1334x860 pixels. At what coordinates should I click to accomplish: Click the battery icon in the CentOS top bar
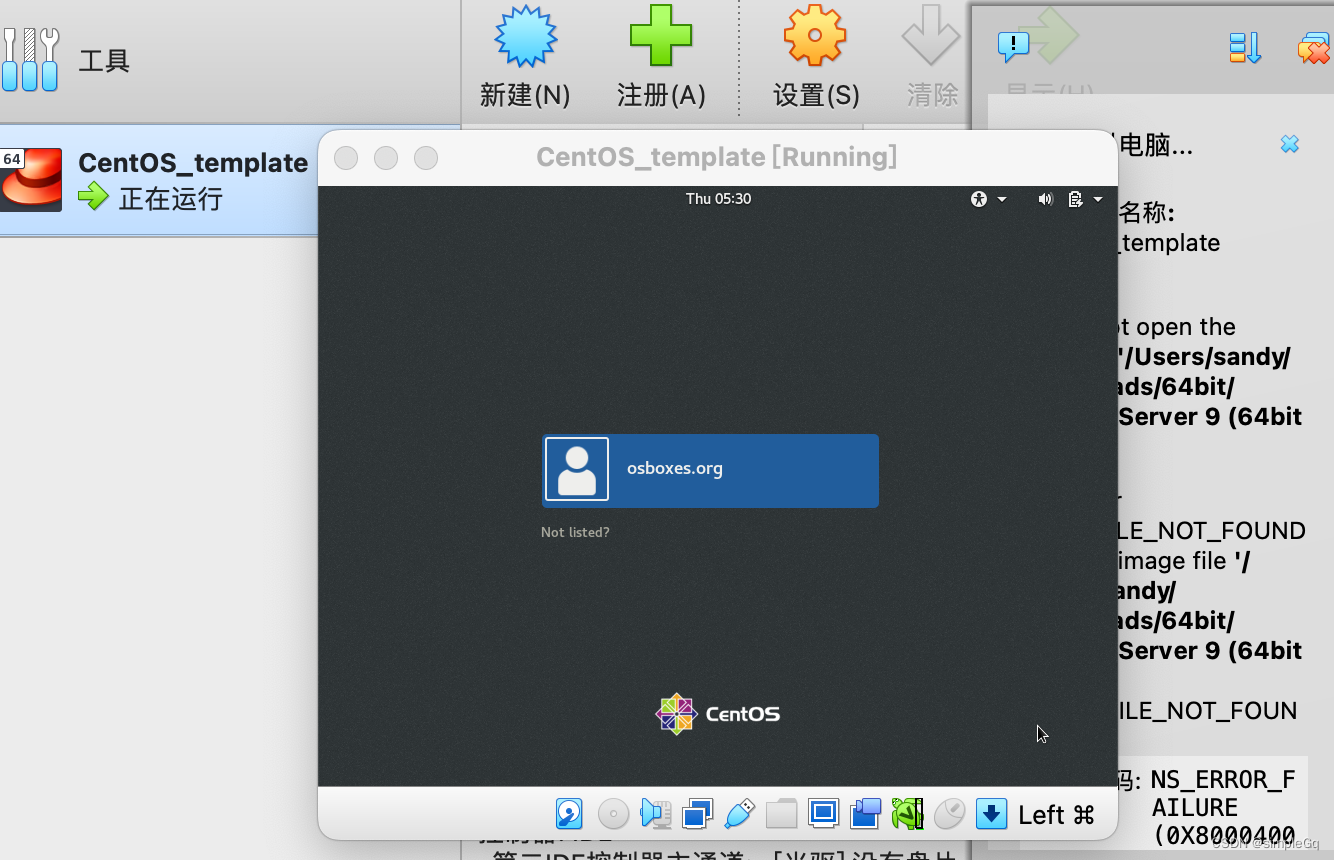1075,199
